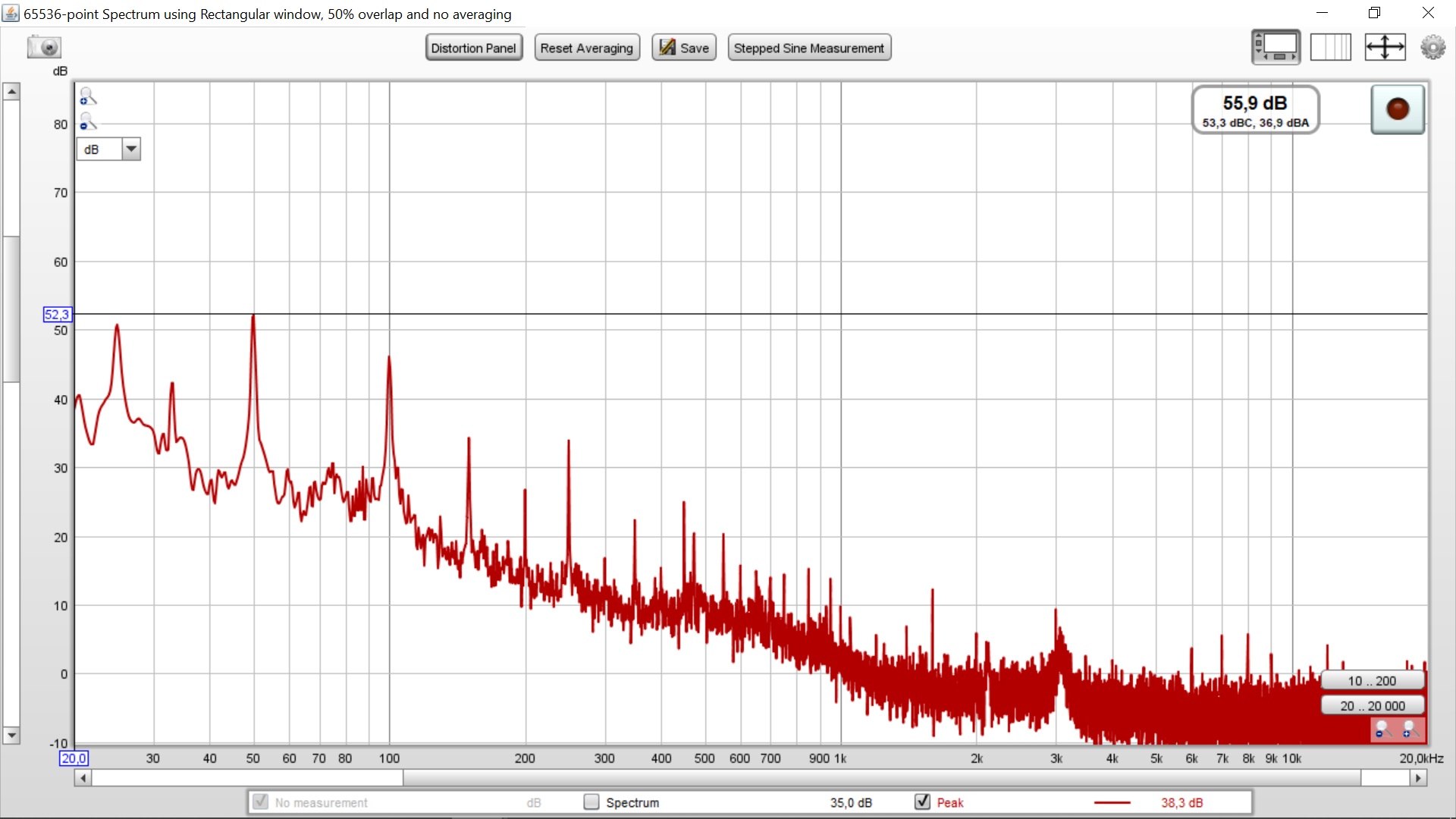Screen dimensions: 1456x819
Task: Click horizontal zoom out magnifier at bottom-right
Action: click(x=1382, y=730)
